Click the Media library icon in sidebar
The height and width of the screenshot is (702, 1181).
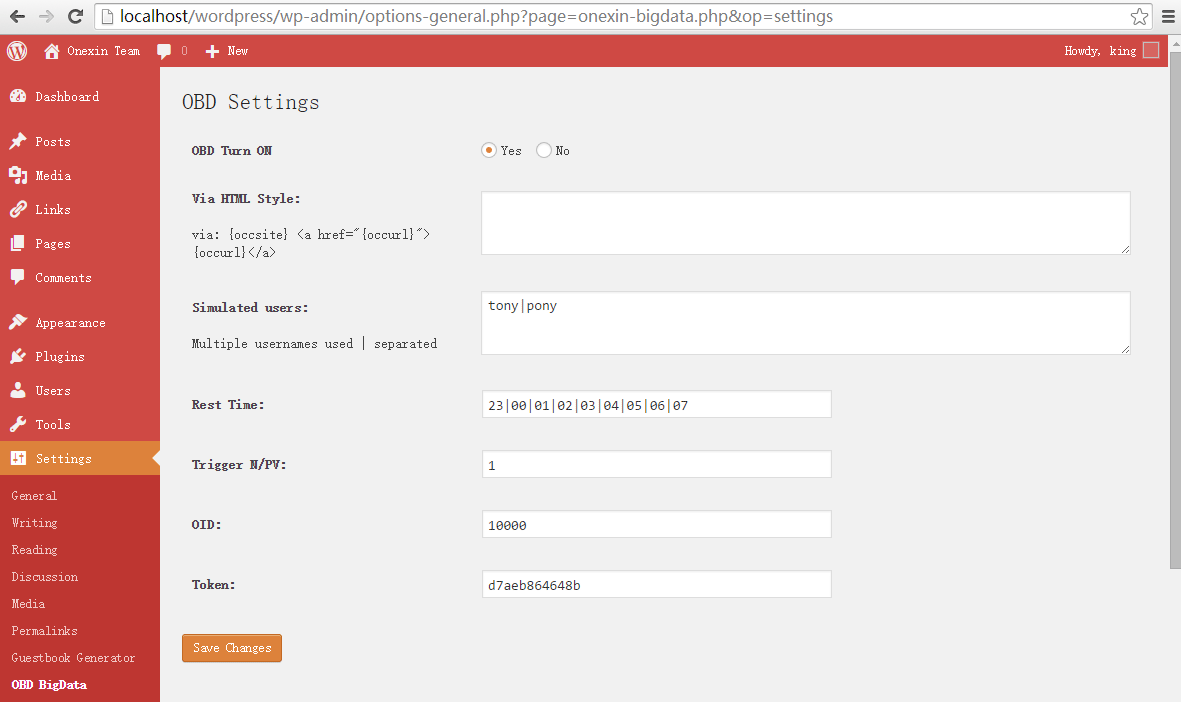pyautogui.click(x=18, y=176)
